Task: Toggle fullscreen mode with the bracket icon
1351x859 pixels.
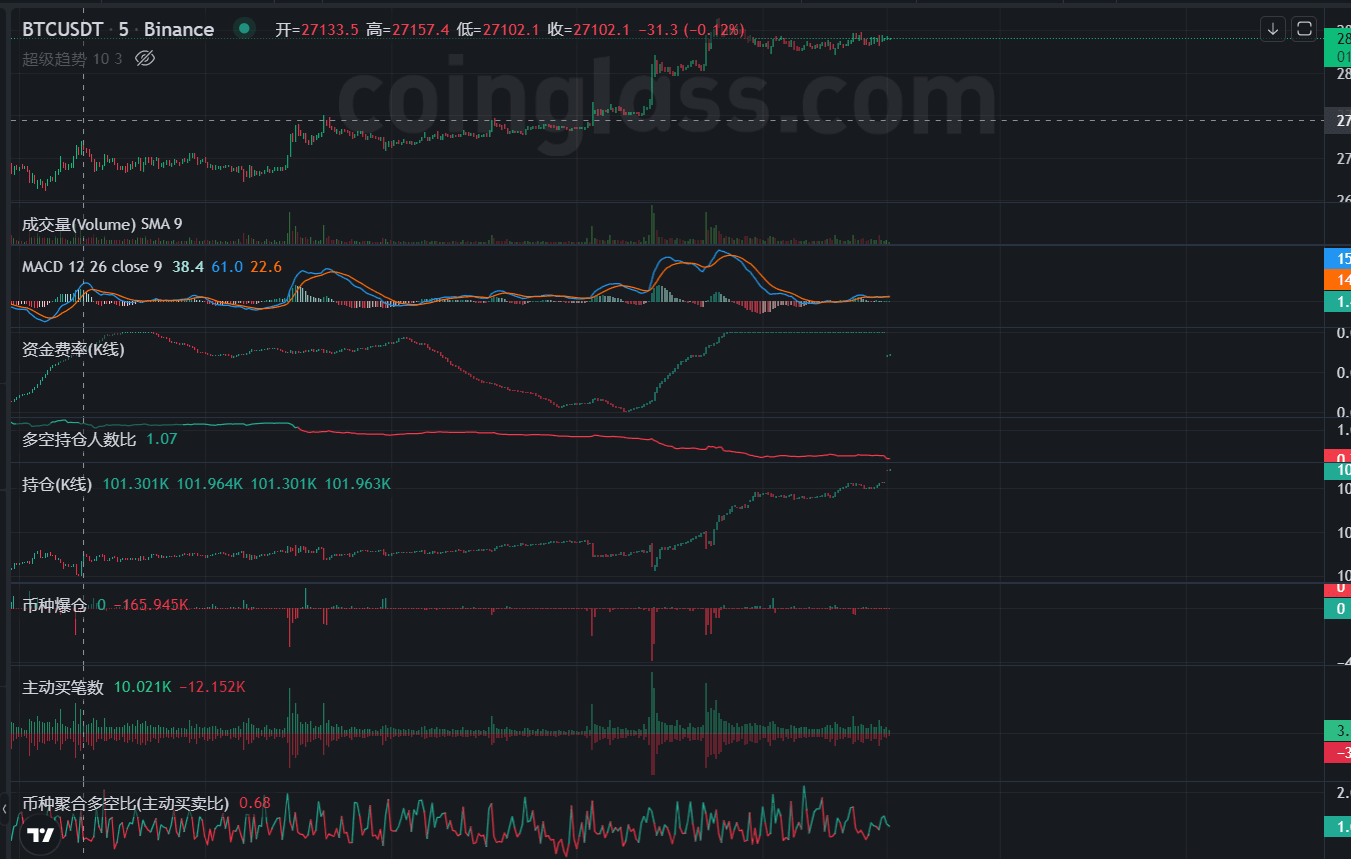Action: (x=1304, y=29)
